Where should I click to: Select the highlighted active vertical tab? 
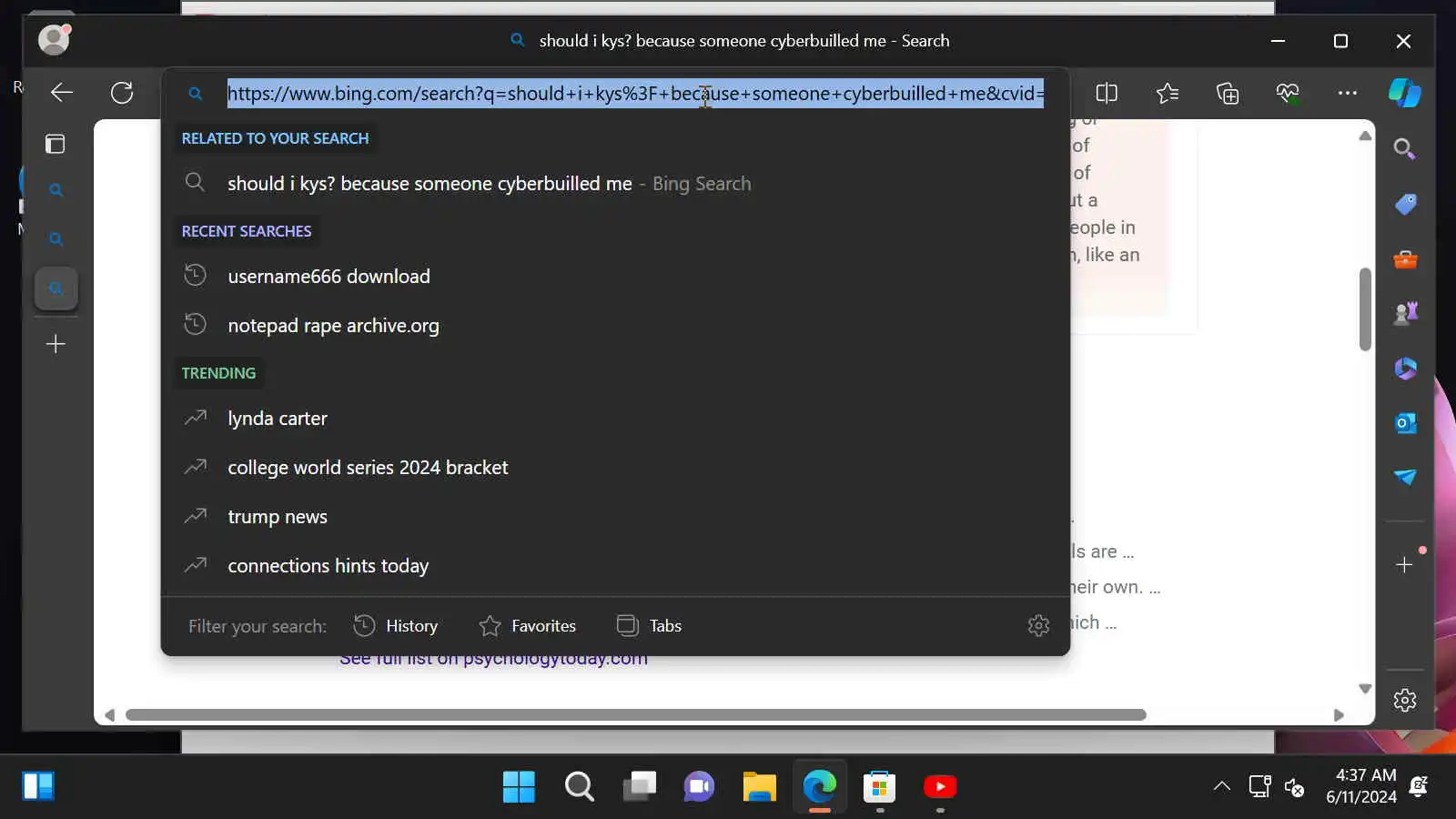pos(56,288)
